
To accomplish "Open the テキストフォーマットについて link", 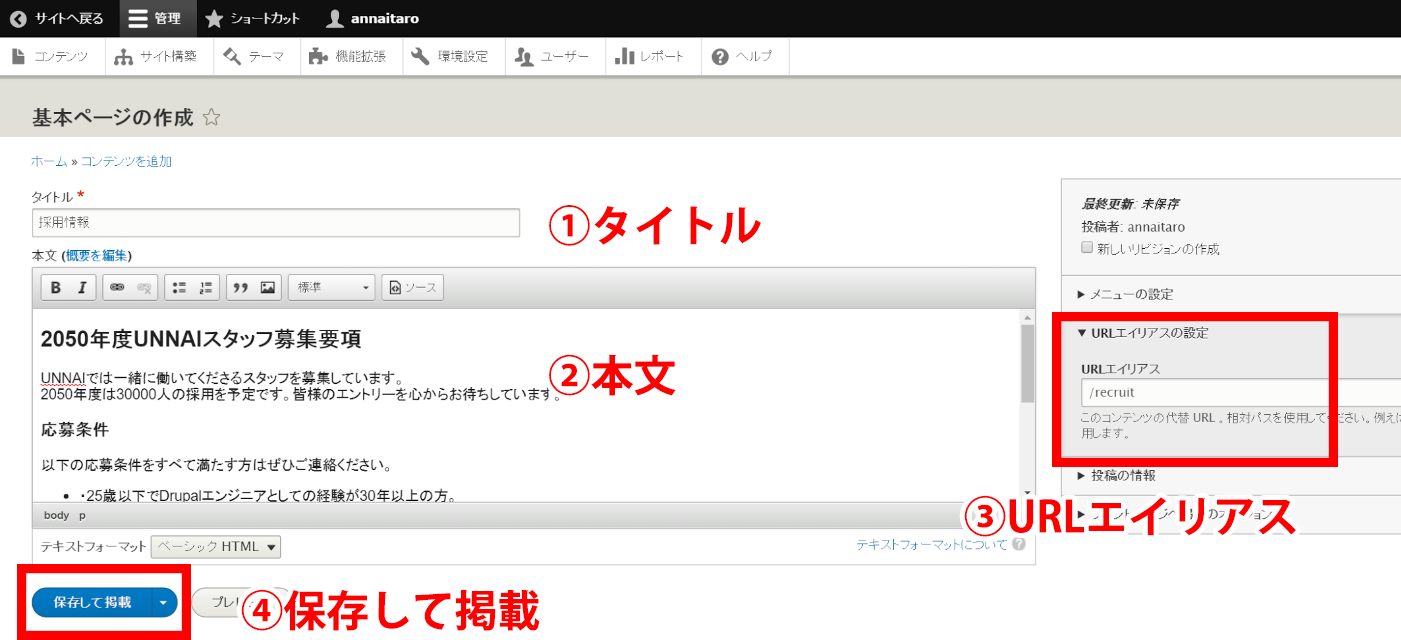I will point(932,545).
